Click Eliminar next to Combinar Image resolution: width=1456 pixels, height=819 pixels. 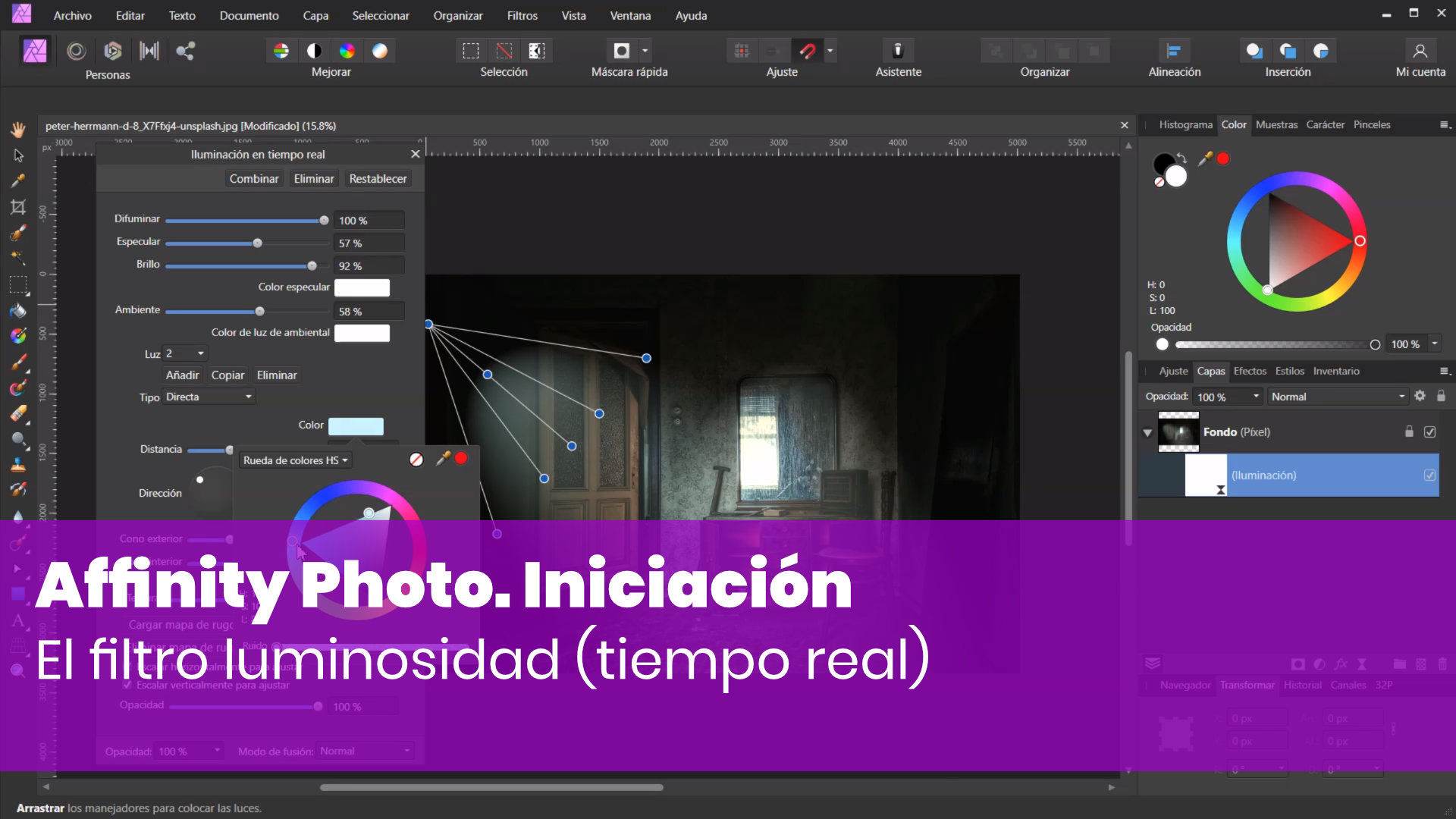[314, 178]
